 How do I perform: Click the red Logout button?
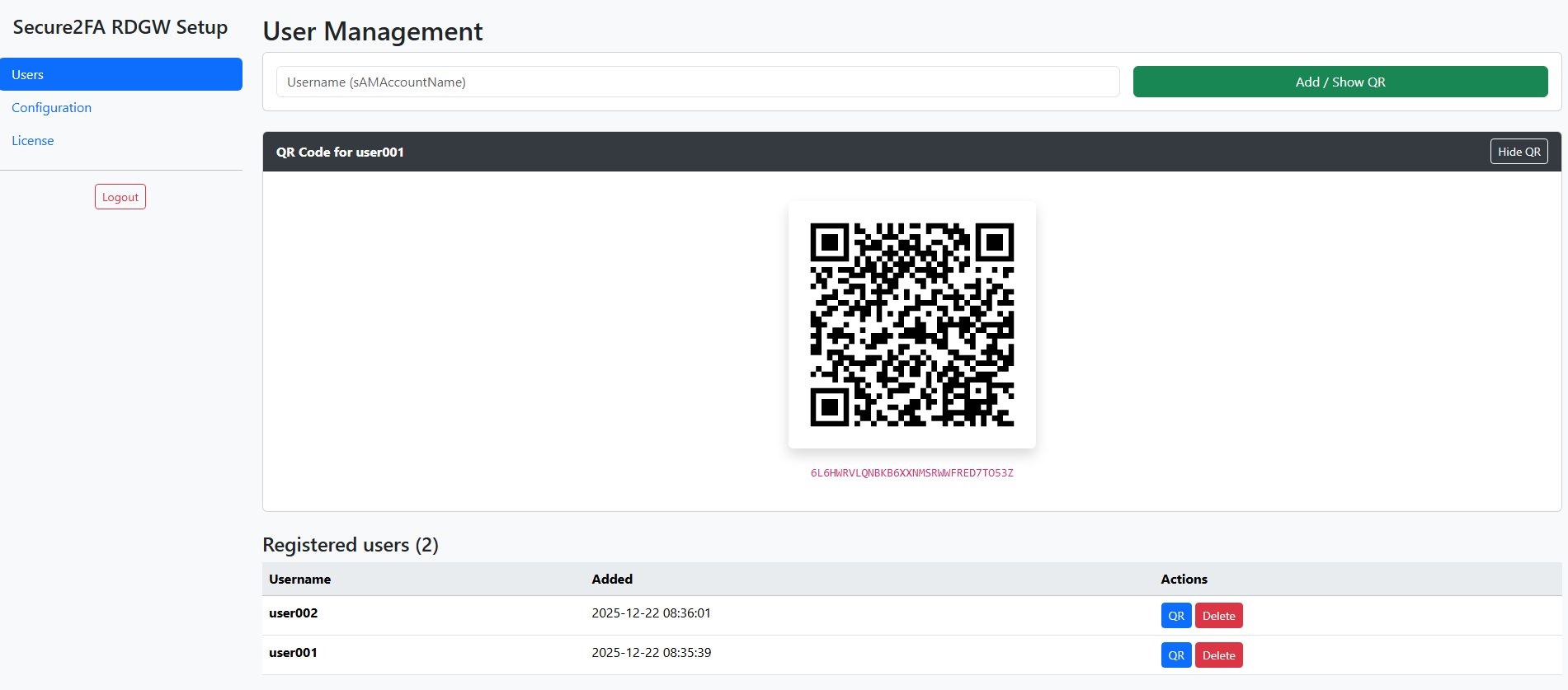point(120,197)
